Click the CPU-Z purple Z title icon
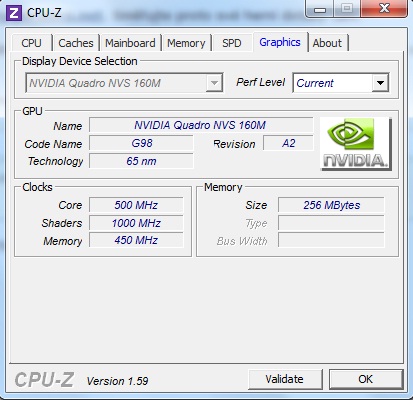Viewport: 413px width, 400px height. pos(14,13)
